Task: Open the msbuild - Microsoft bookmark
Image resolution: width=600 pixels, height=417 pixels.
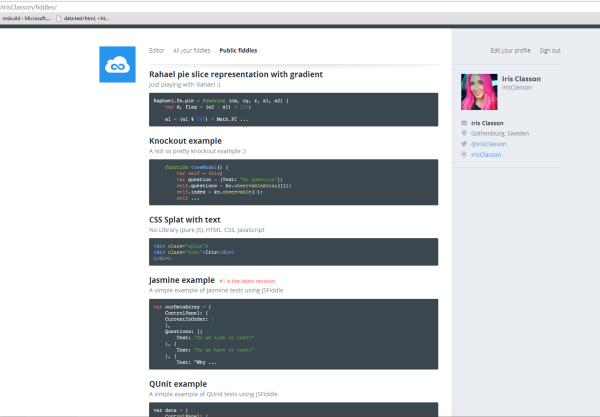Action: [x=25, y=18]
